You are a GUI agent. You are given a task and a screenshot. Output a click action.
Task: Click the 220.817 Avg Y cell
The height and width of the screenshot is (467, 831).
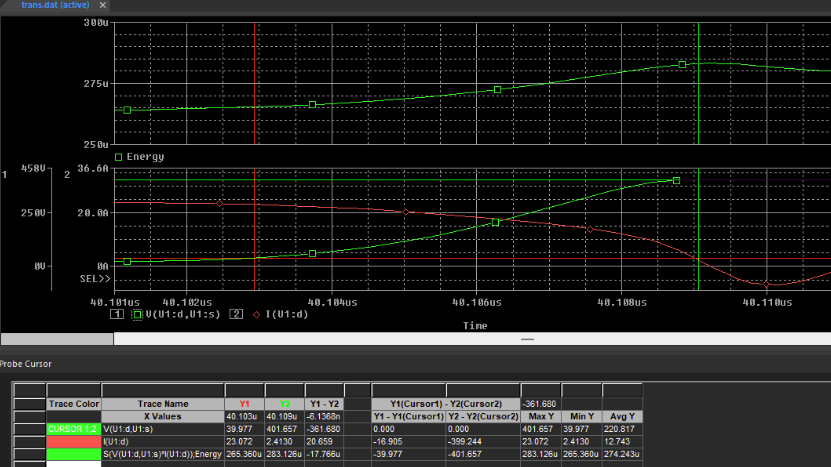pyautogui.click(x=622, y=429)
